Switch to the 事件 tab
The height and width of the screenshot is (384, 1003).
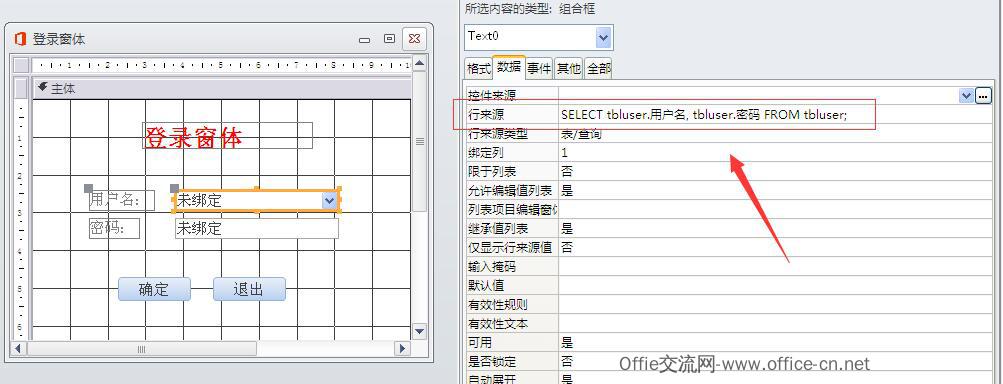coord(539,68)
